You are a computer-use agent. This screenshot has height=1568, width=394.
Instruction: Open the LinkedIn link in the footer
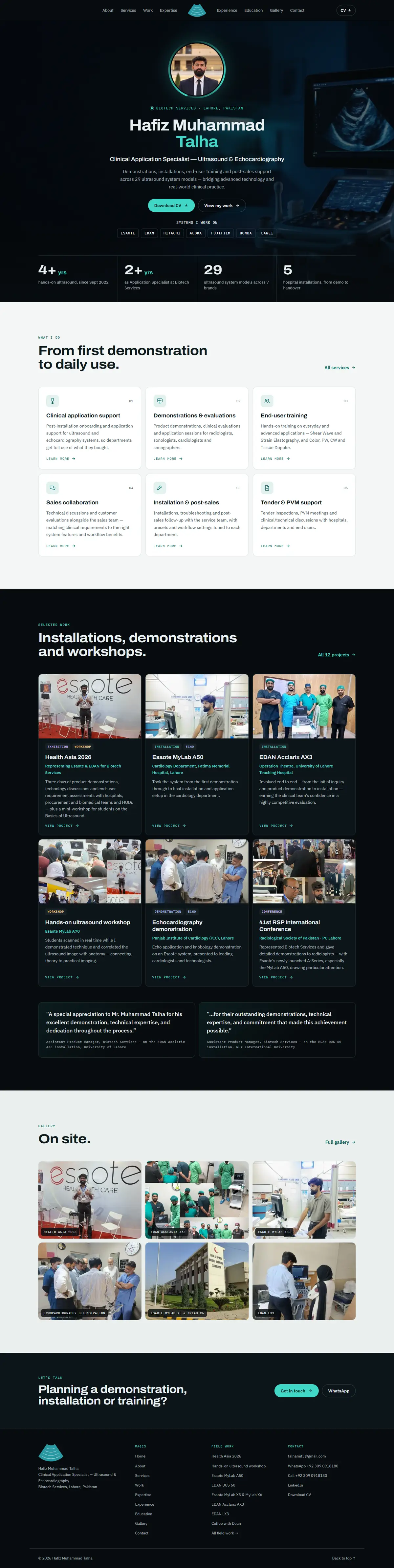[x=295, y=1485]
